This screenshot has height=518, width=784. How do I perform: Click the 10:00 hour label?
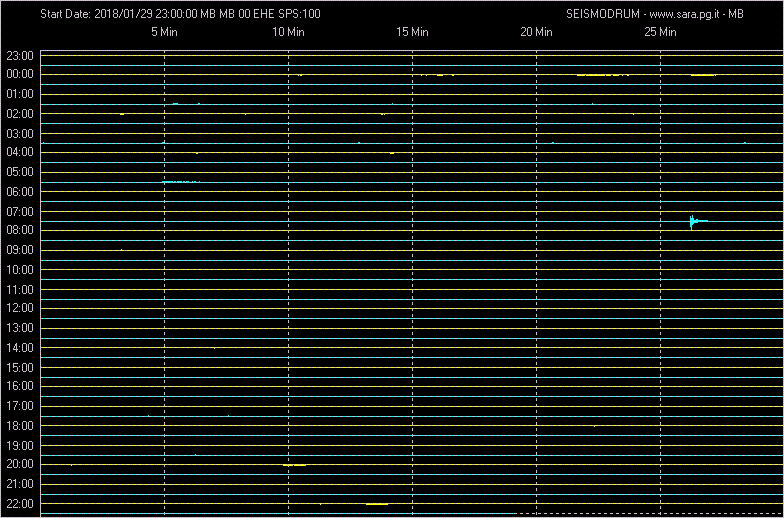[x=20, y=270]
